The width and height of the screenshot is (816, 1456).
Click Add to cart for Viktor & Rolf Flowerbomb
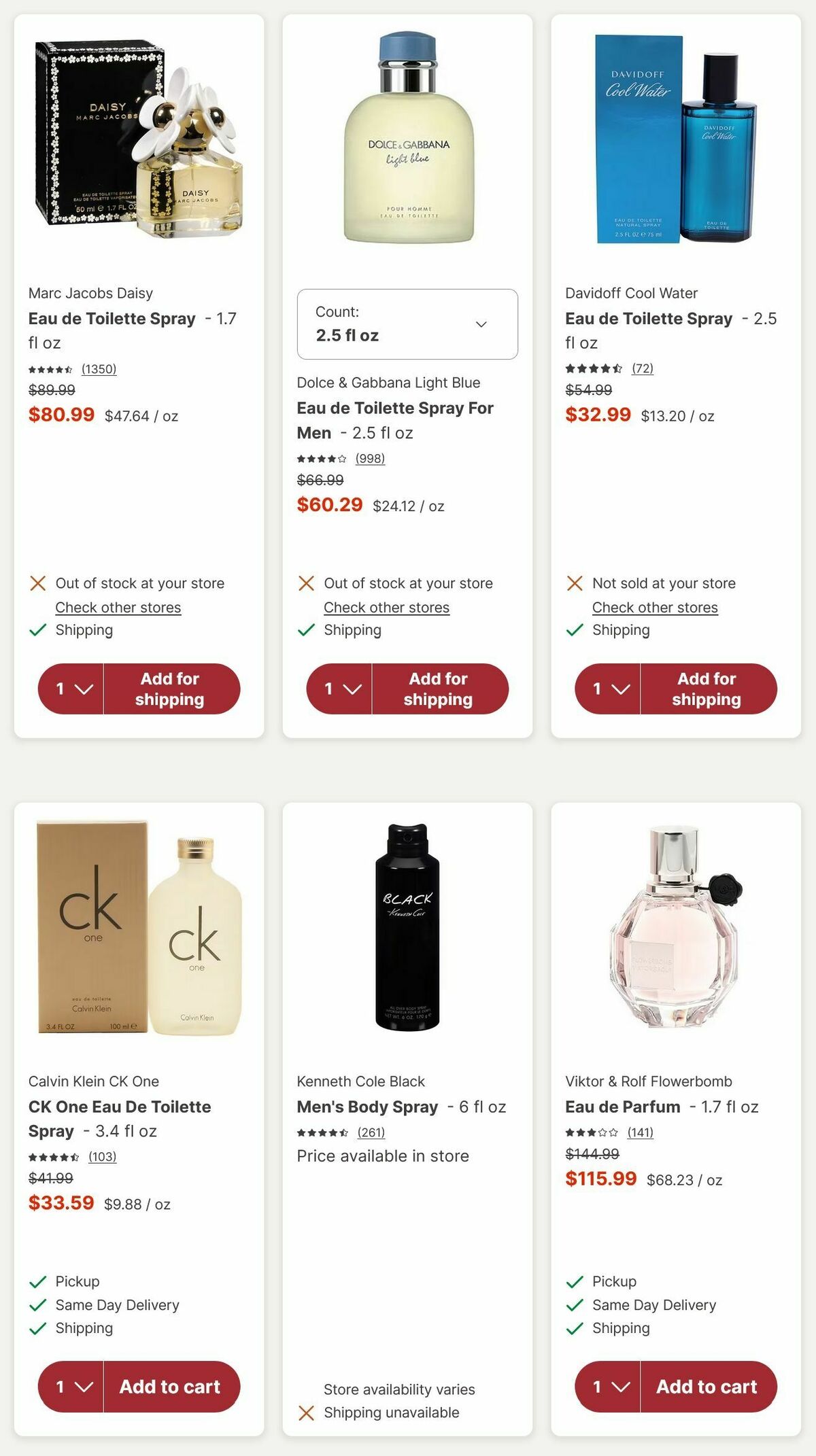click(709, 1387)
